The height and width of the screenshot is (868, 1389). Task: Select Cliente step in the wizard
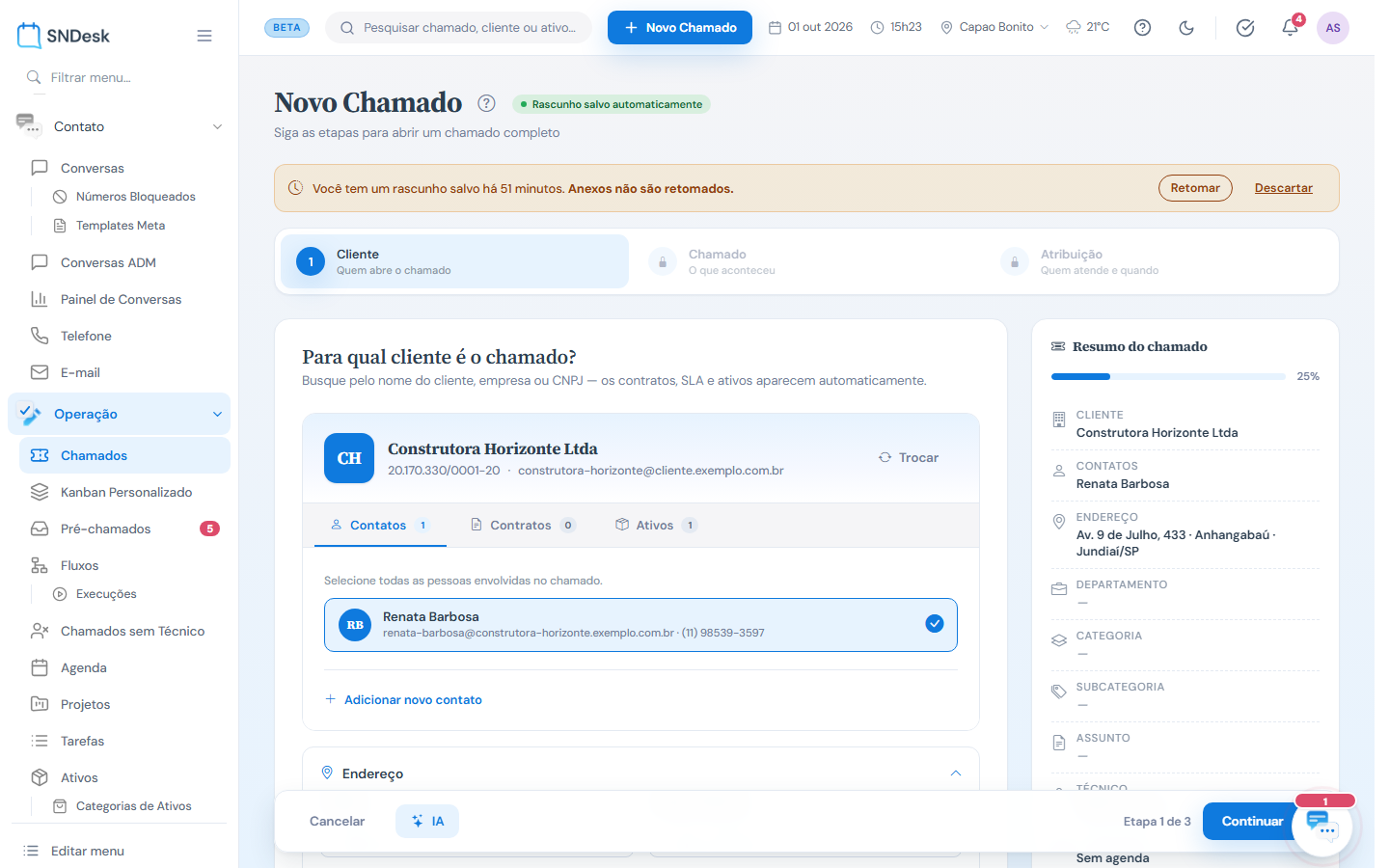pos(454,261)
